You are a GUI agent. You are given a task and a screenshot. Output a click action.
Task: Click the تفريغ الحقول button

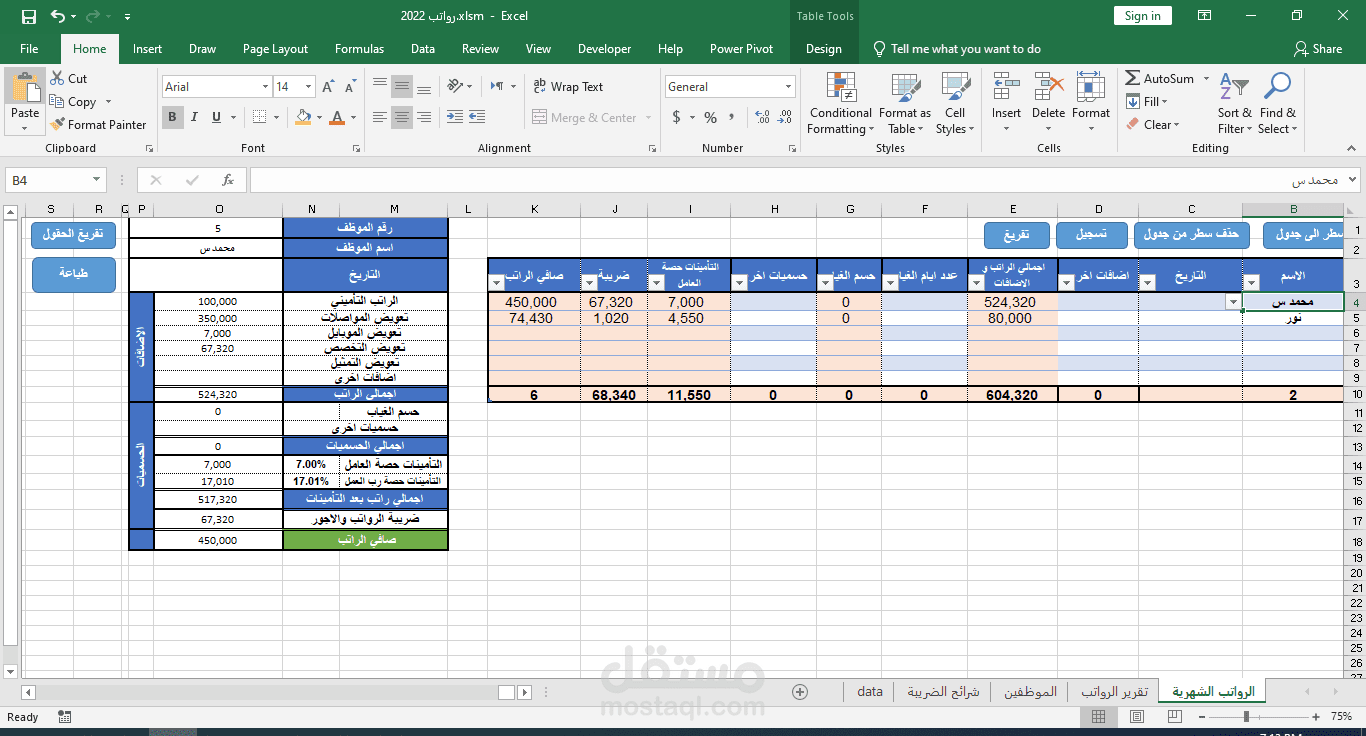click(x=74, y=236)
